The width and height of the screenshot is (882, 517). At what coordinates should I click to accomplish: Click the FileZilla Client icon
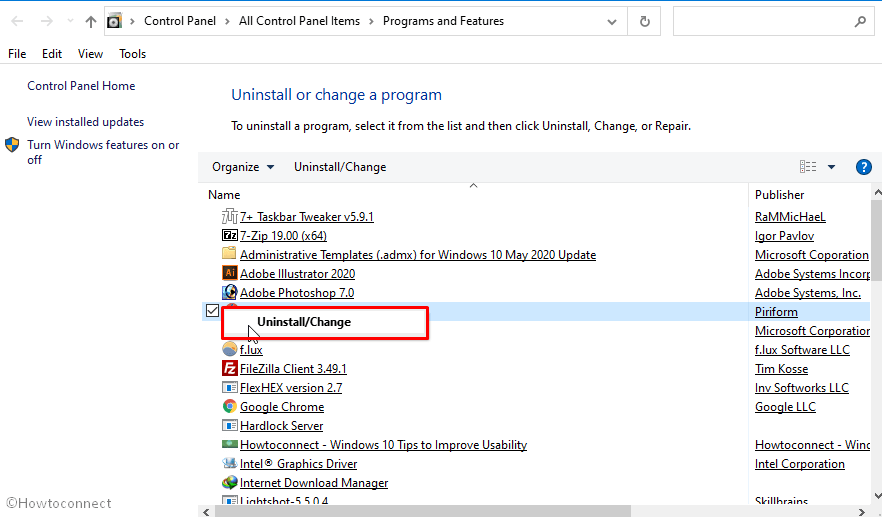[230, 369]
